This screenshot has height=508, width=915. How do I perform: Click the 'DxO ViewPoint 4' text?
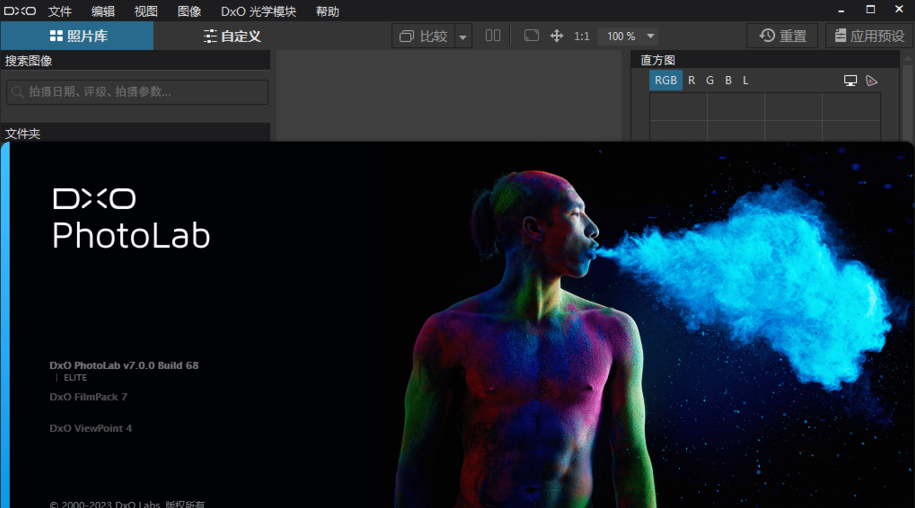point(90,429)
